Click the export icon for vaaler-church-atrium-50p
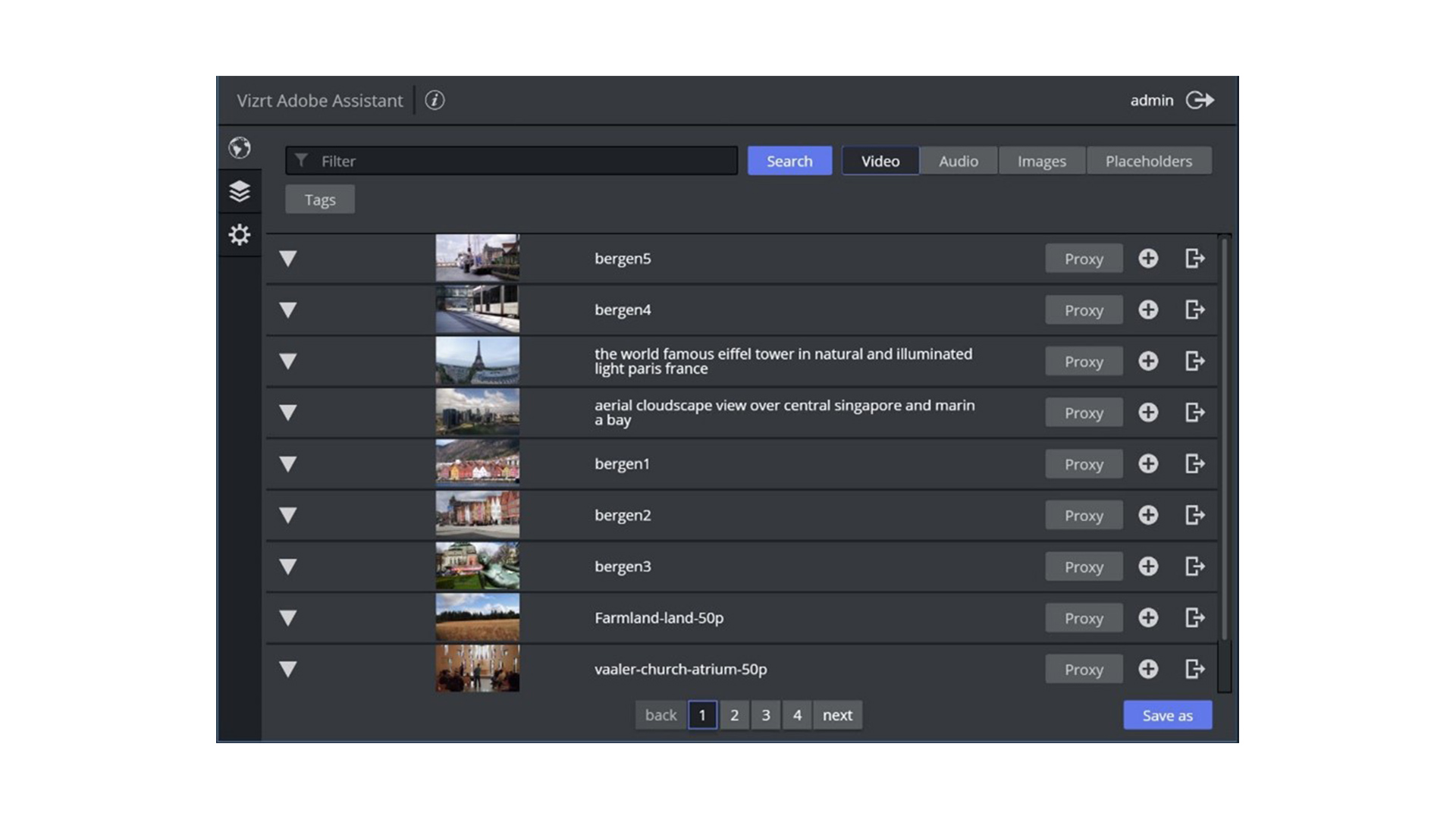Screen dimensions: 1456x819 pyautogui.click(x=1194, y=670)
